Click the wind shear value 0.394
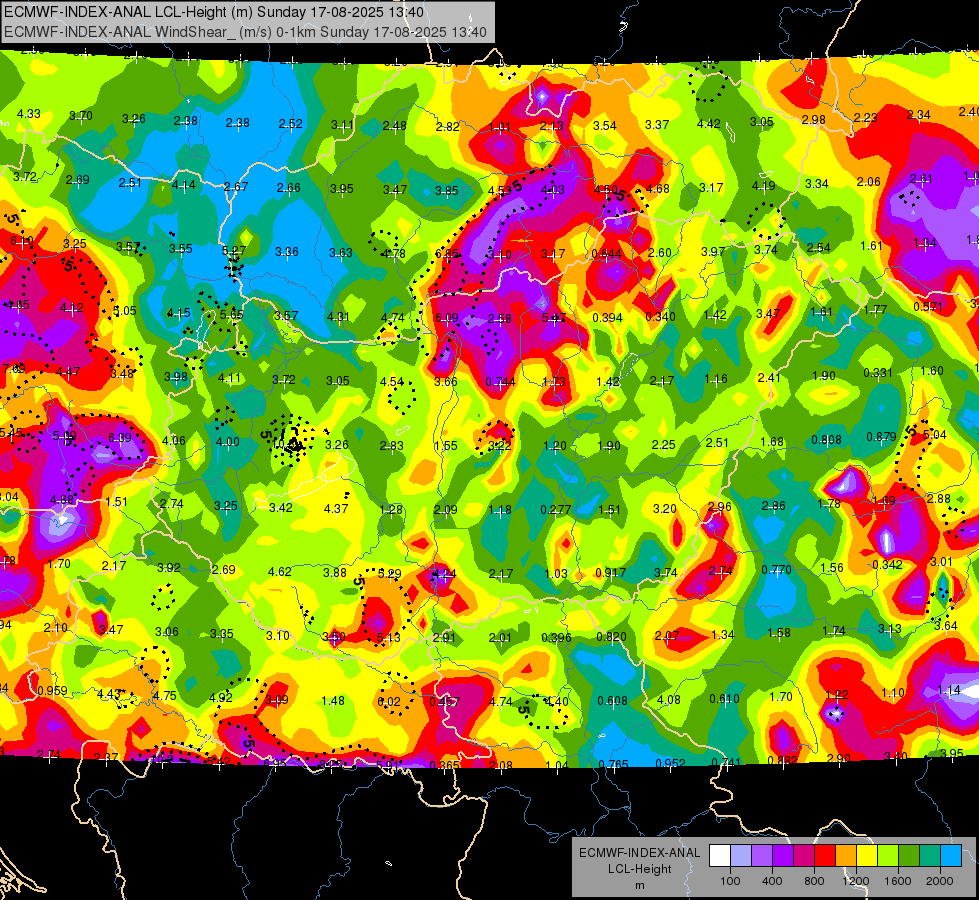Image resolution: width=979 pixels, height=900 pixels. (608, 317)
